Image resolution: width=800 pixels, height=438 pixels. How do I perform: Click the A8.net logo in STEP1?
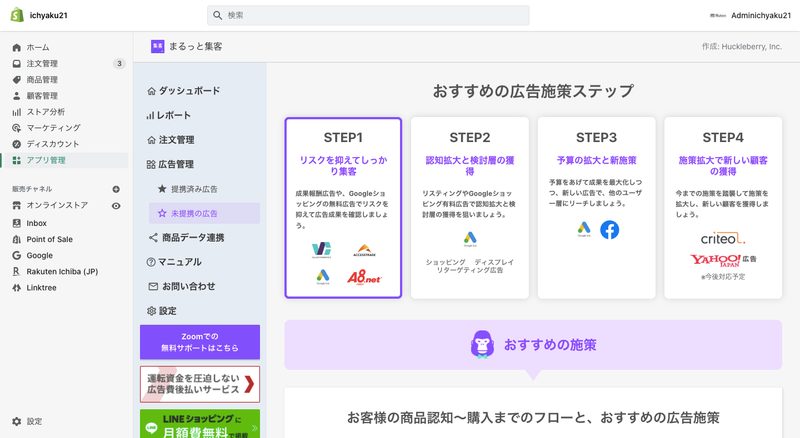click(364, 277)
